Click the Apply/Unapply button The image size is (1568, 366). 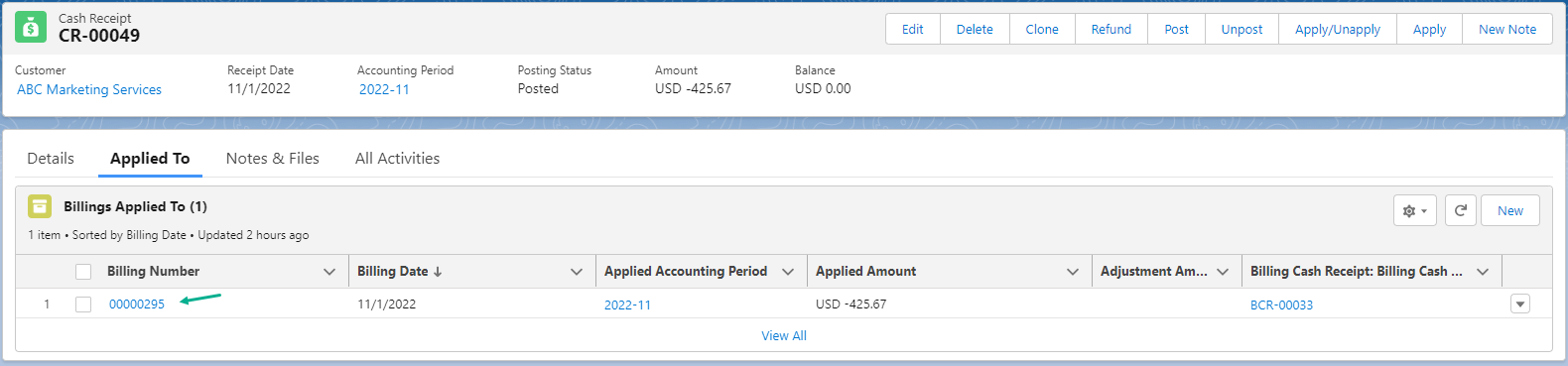pos(1337,30)
